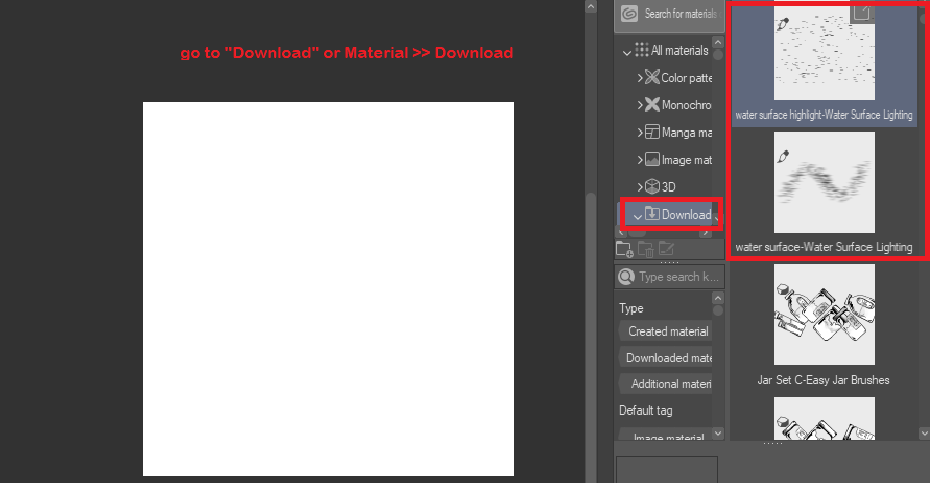
Task: Expand the Color pattern folder
Action: pos(640,78)
